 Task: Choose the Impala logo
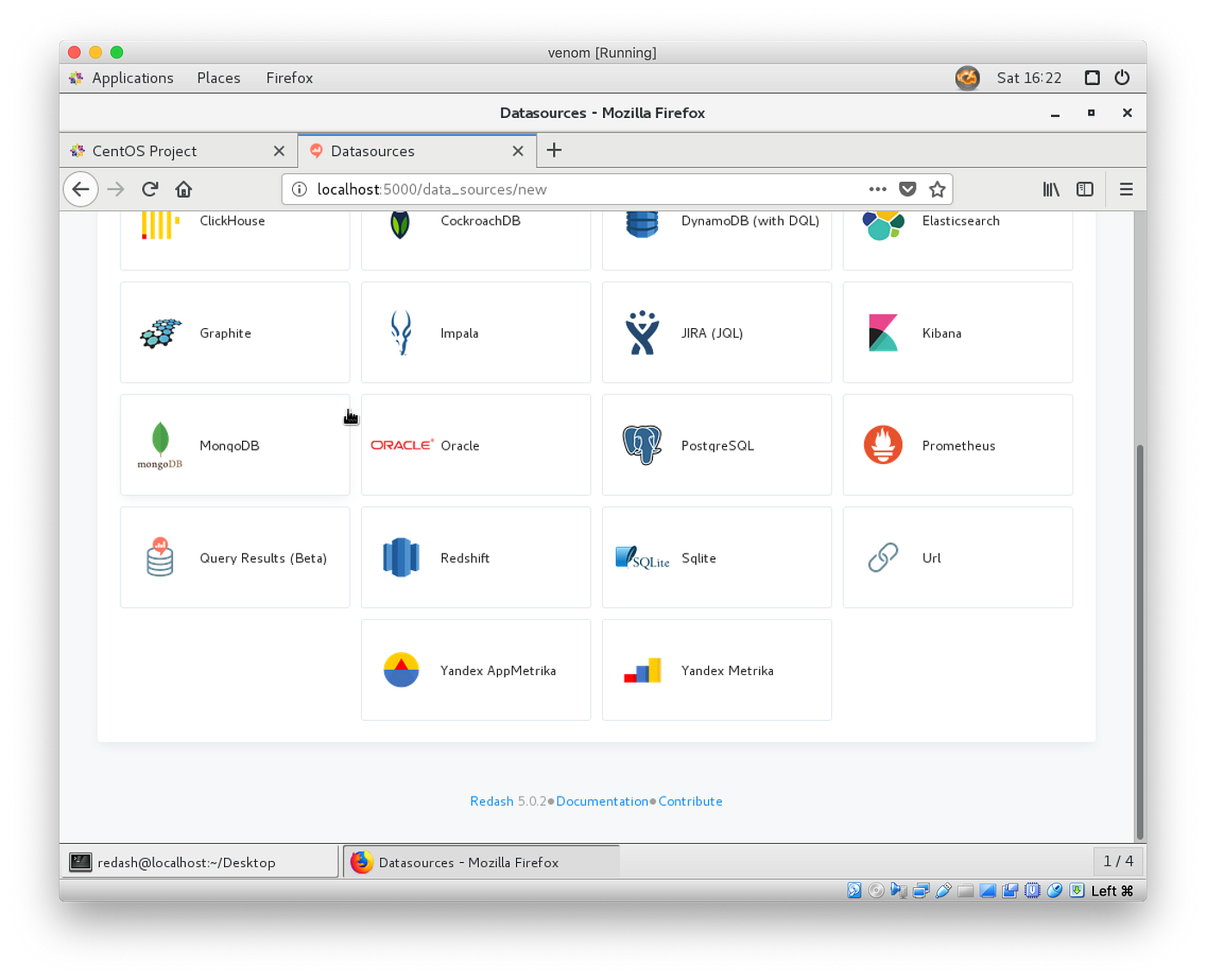point(401,333)
